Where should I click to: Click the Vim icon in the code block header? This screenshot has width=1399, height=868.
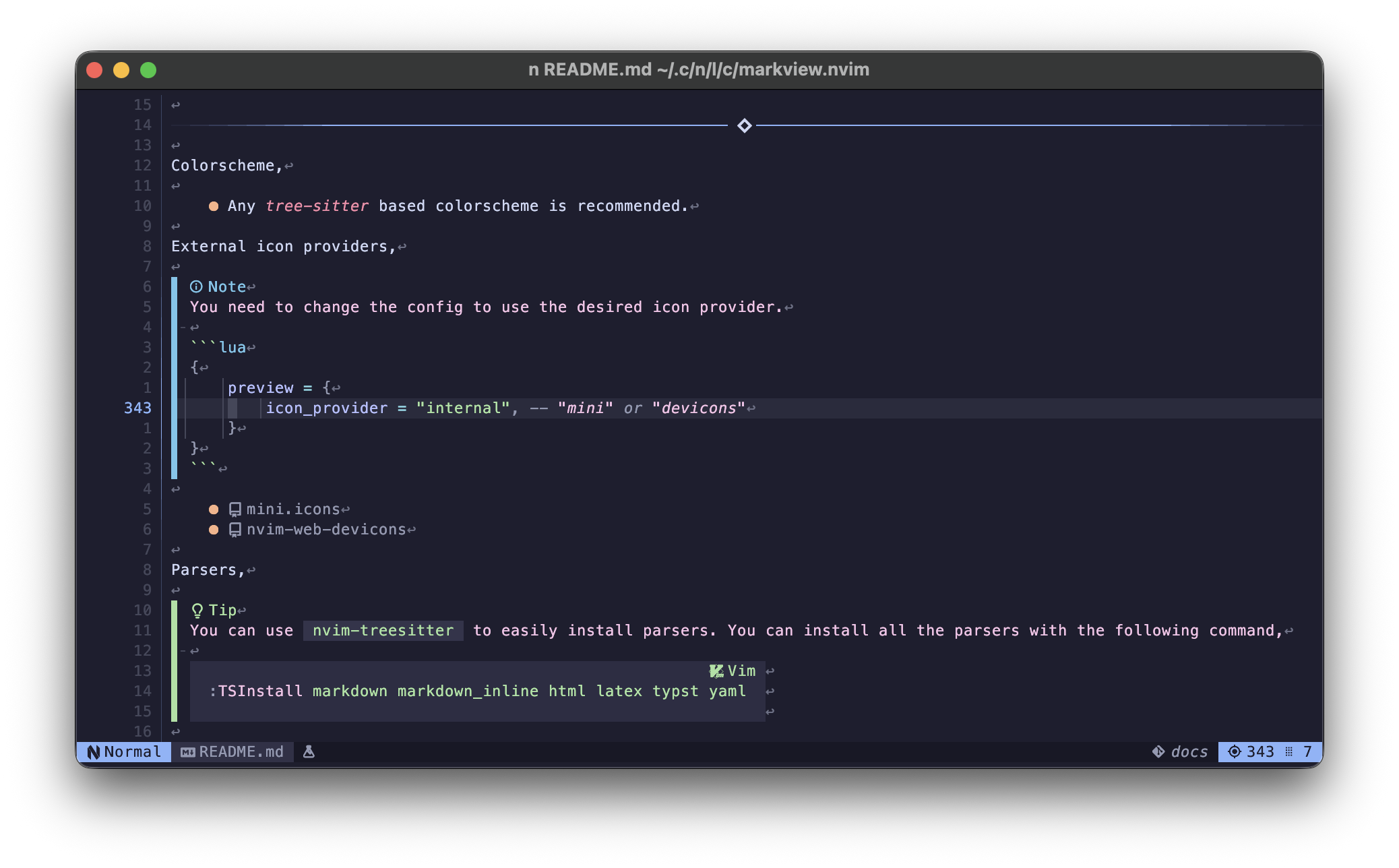[x=716, y=671]
